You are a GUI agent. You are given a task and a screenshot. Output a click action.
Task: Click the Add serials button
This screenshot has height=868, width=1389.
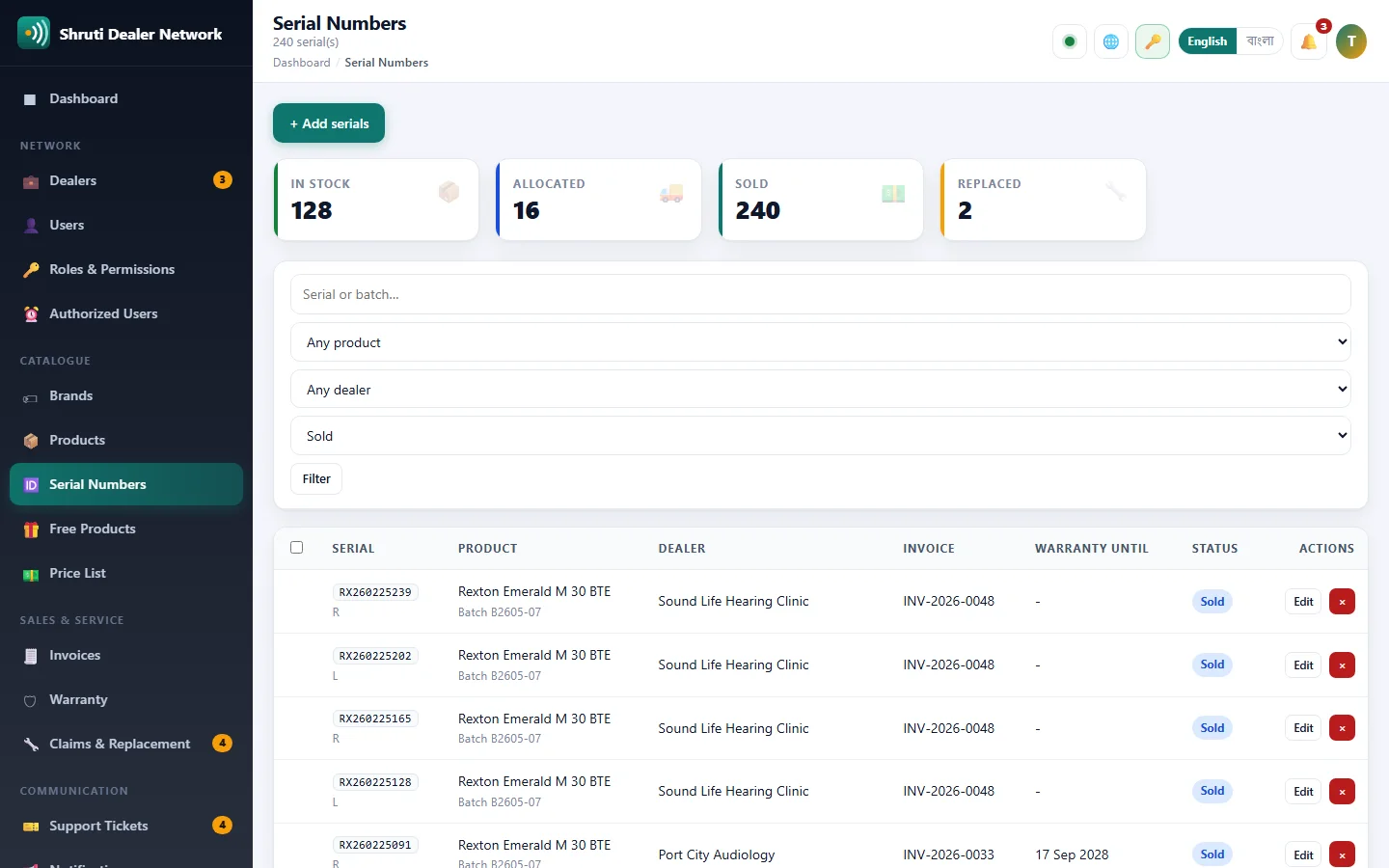pyautogui.click(x=329, y=123)
